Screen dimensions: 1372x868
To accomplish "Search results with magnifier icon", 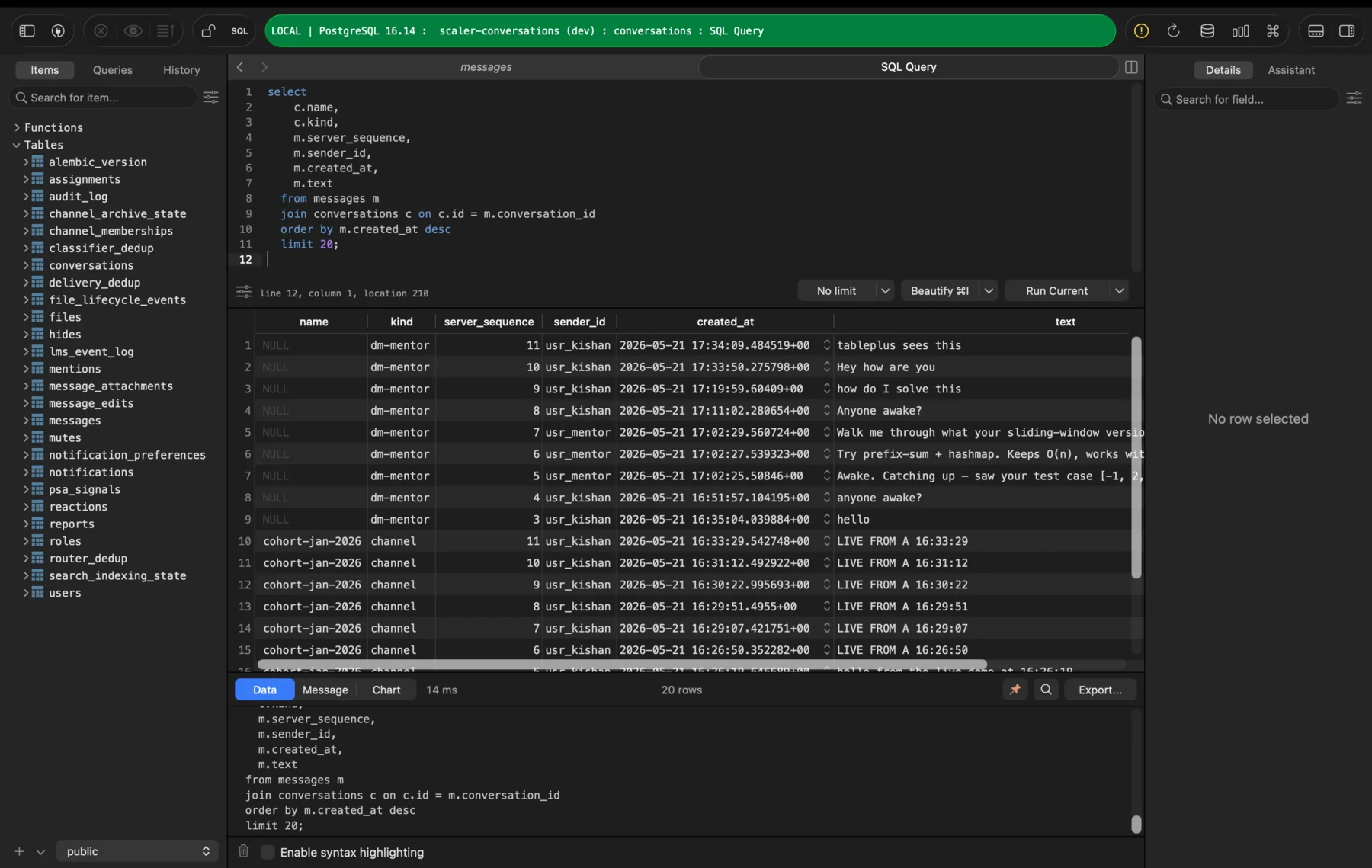I will point(1047,690).
